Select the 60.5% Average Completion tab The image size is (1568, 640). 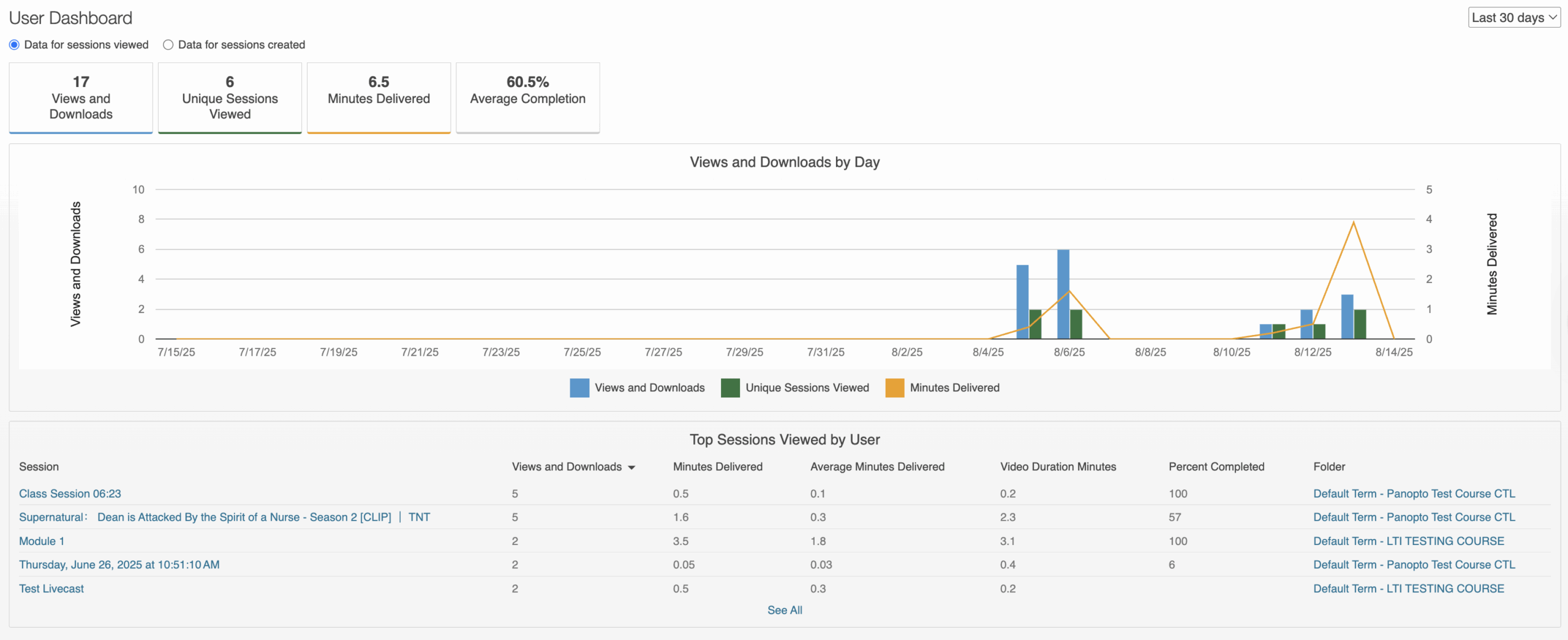[527, 98]
